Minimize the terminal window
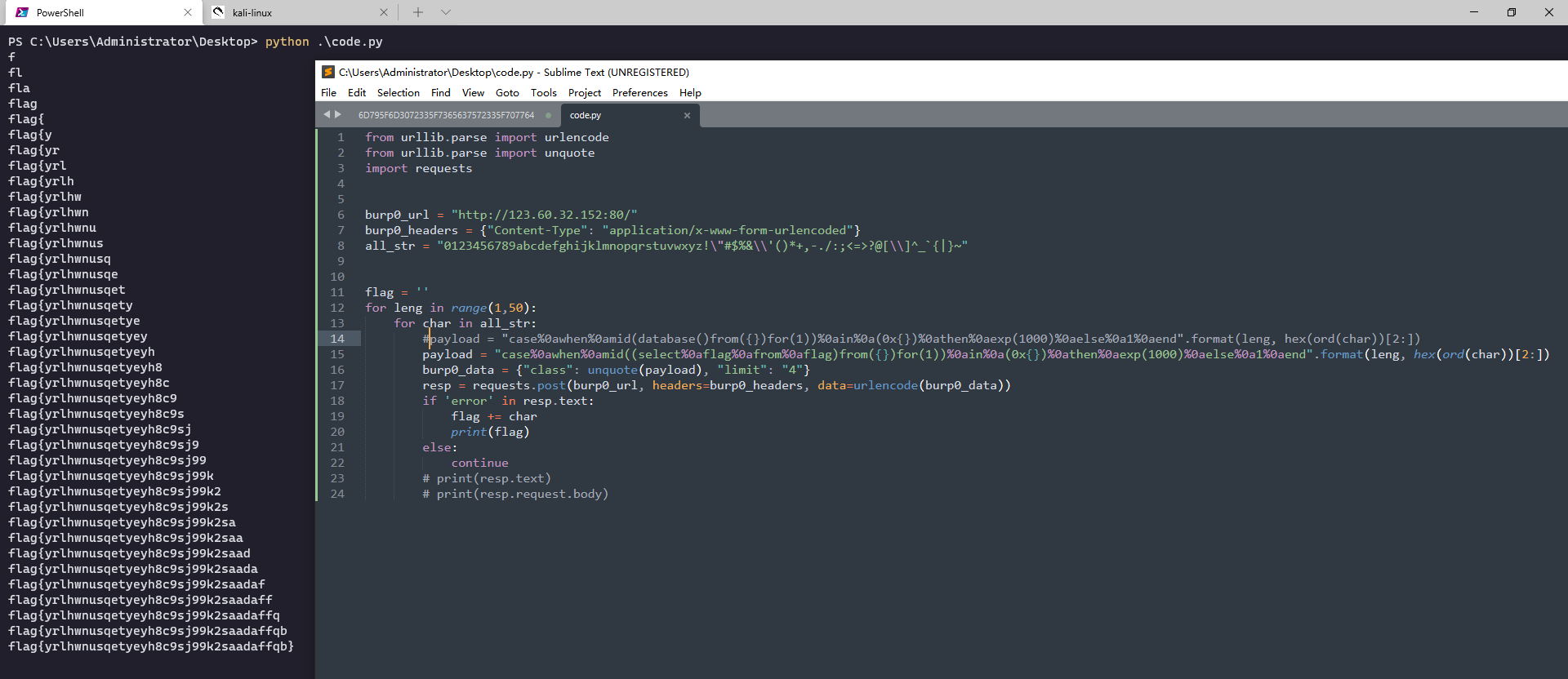 coord(1474,12)
